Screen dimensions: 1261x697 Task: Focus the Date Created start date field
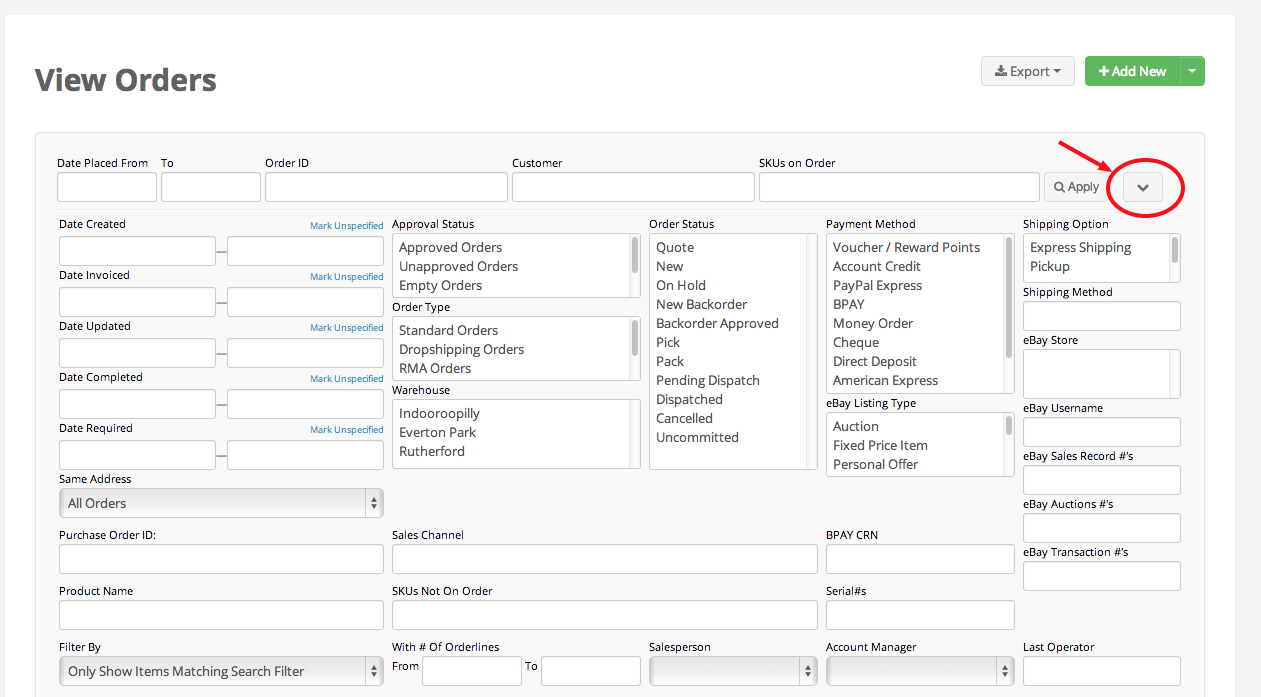point(137,251)
